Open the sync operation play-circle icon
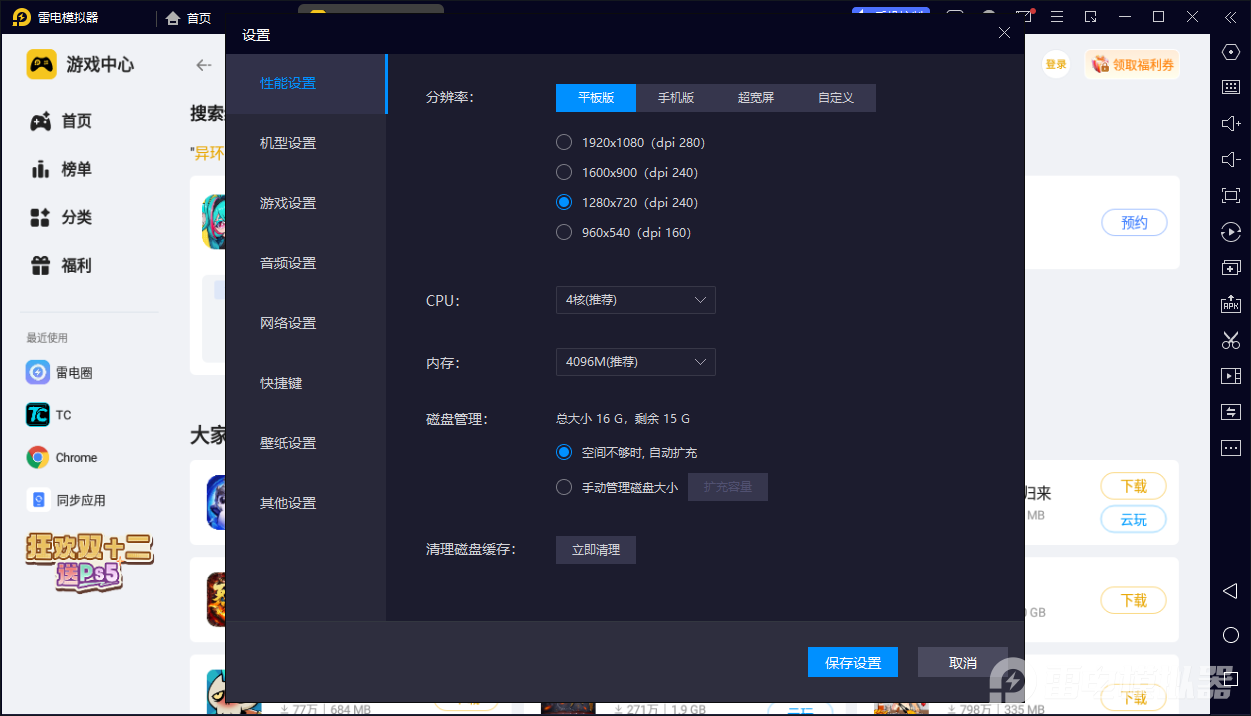1251x716 pixels. coord(1231,232)
